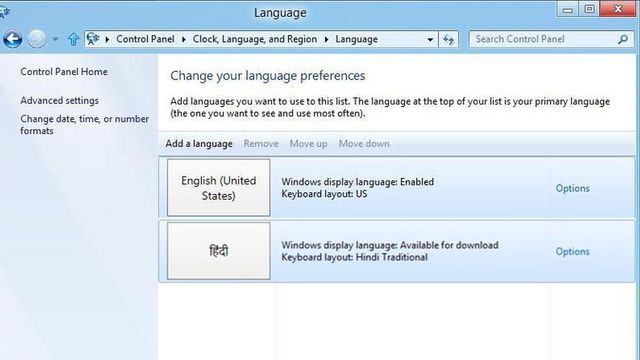Minimize the Language window
This screenshot has width=640, height=360.
(568, 9)
